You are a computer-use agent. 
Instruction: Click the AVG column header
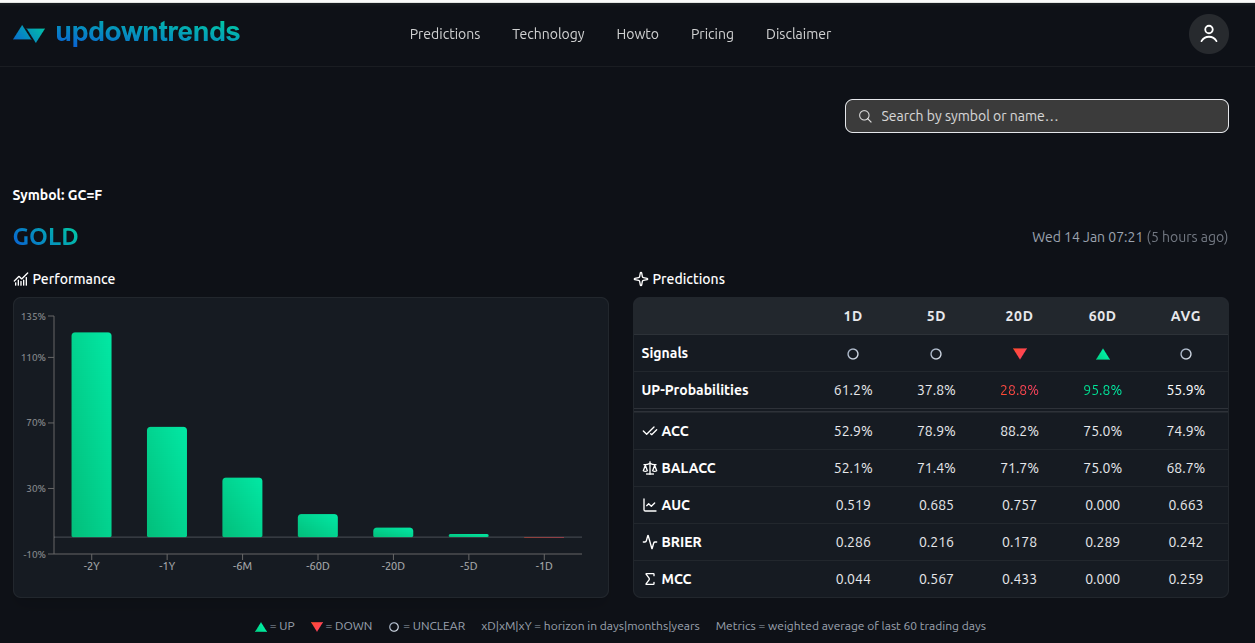[1186, 316]
